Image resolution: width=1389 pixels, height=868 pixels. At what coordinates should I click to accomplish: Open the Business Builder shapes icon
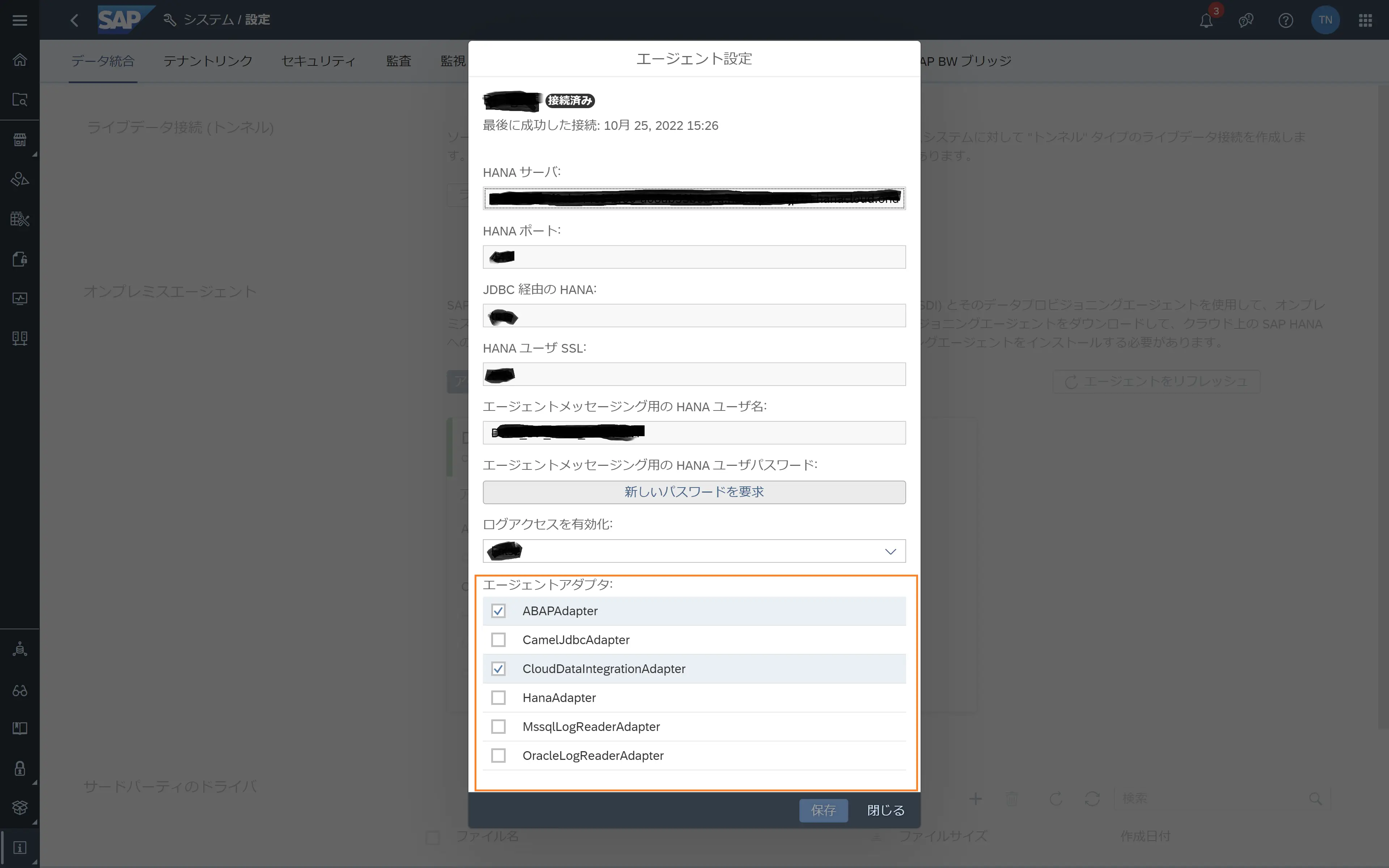20,179
